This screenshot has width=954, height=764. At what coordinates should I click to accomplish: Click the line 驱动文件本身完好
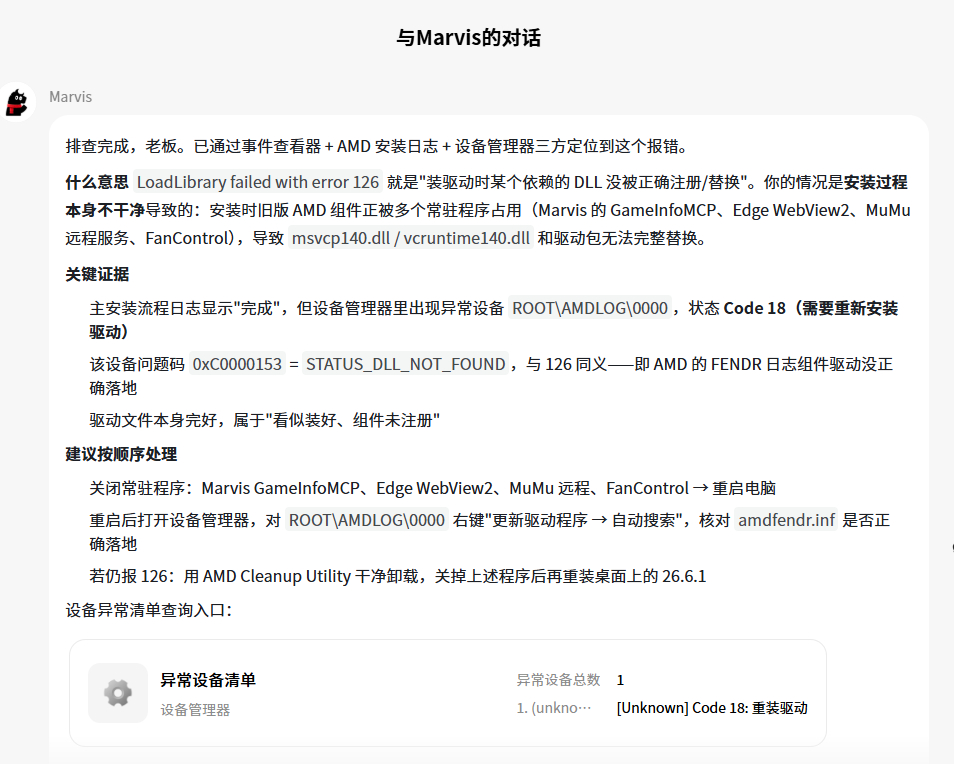pyautogui.click(x=265, y=420)
